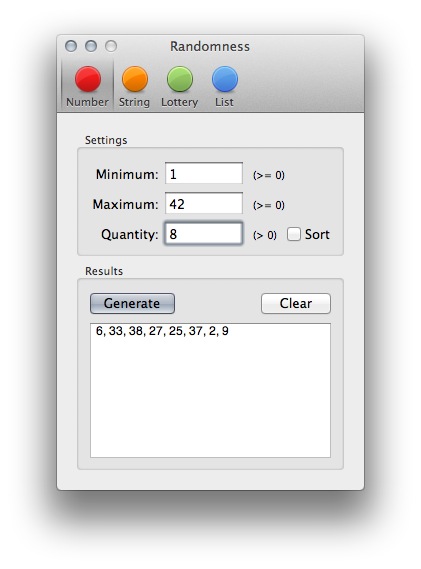
Task: Click the "Lottery" label in the toolbar
Action: click(x=180, y=102)
